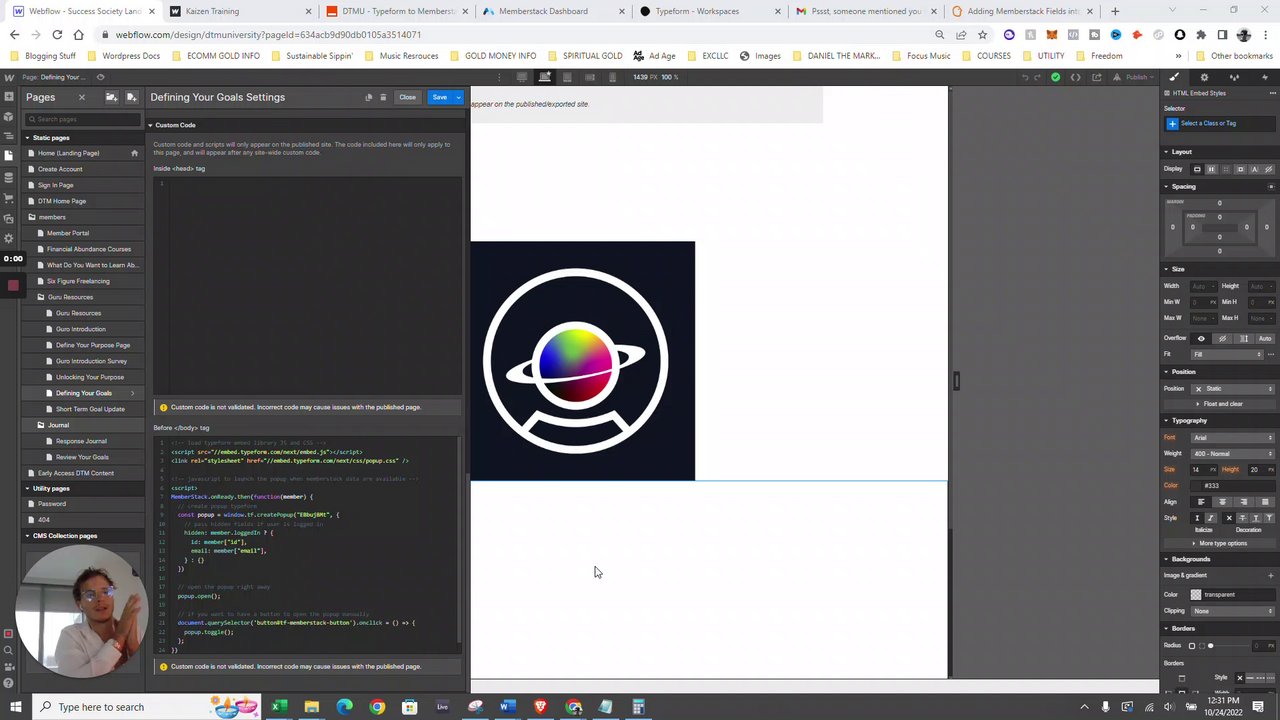The image size is (1280, 720).
Task: Set display to none (hidden)
Action: [1270, 169]
